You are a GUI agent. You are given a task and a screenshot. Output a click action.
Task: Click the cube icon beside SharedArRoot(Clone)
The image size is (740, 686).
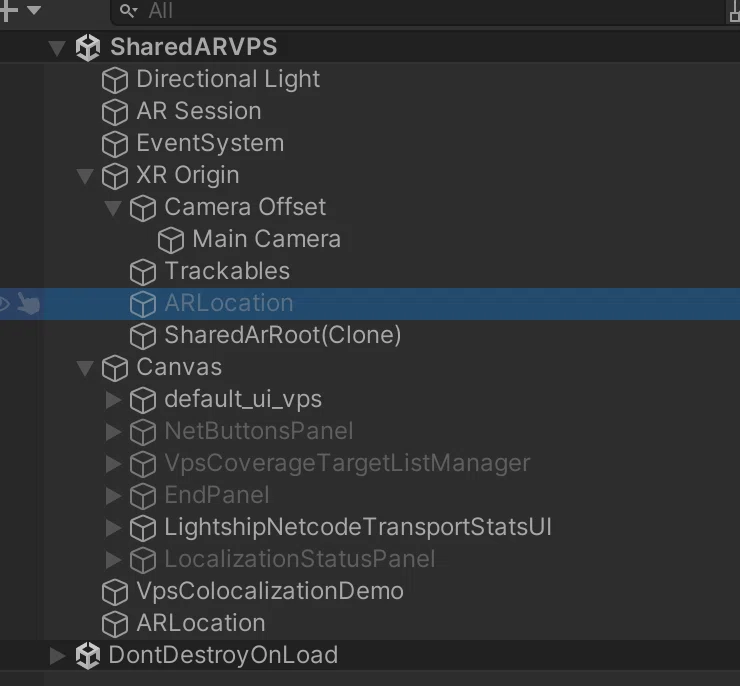[143, 336]
